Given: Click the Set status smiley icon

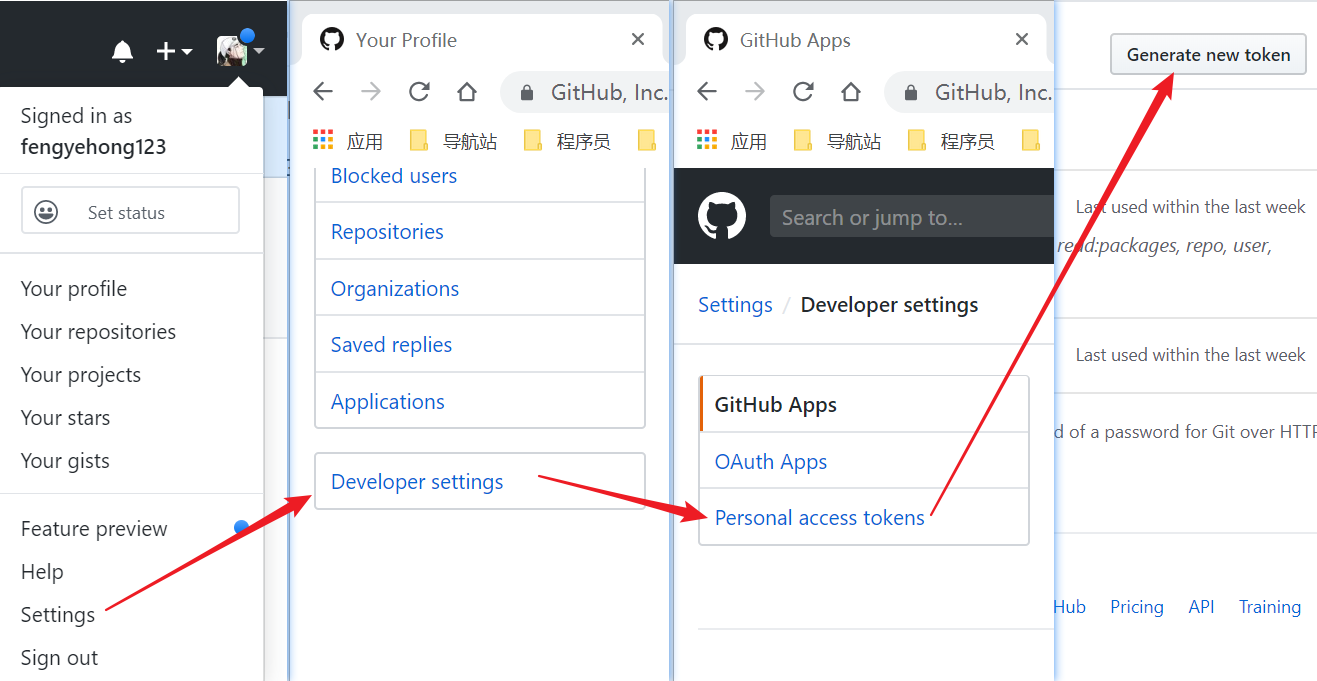Looking at the screenshot, I should click(46, 212).
